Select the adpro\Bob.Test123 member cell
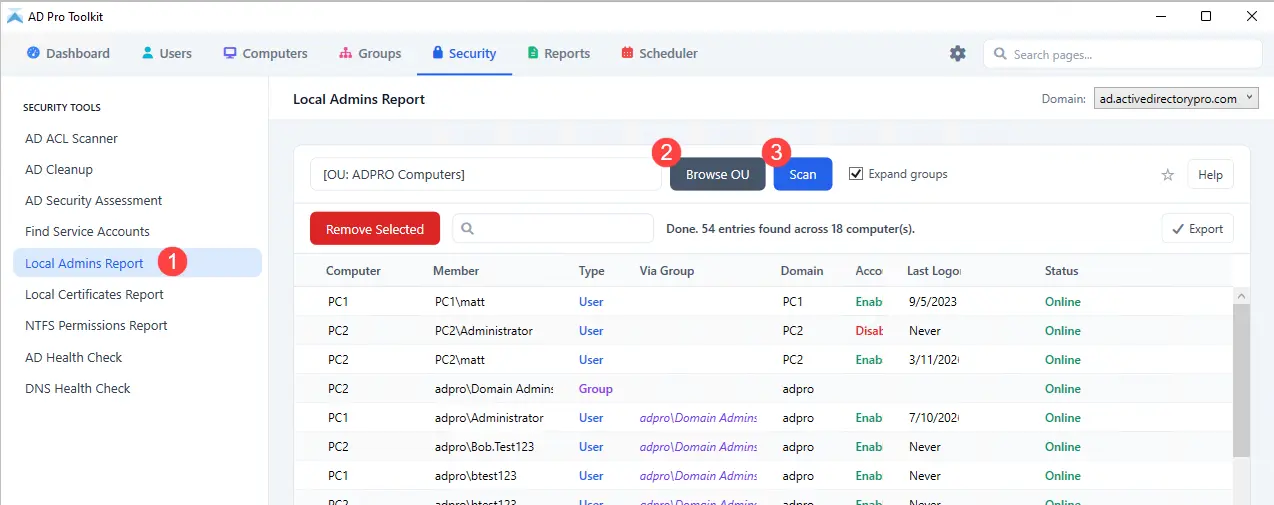The width and height of the screenshot is (1274, 505). click(x=483, y=446)
